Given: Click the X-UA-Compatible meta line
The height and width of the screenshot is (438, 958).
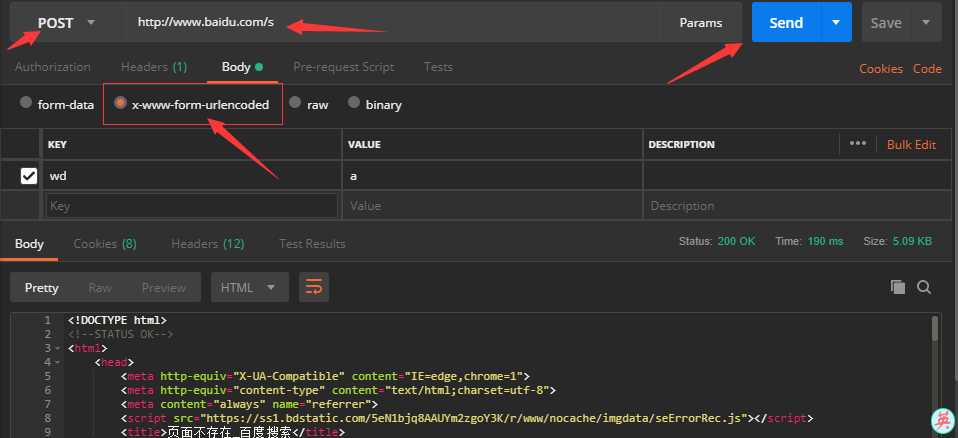Looking at the screenshot, I should click(325, 376).
